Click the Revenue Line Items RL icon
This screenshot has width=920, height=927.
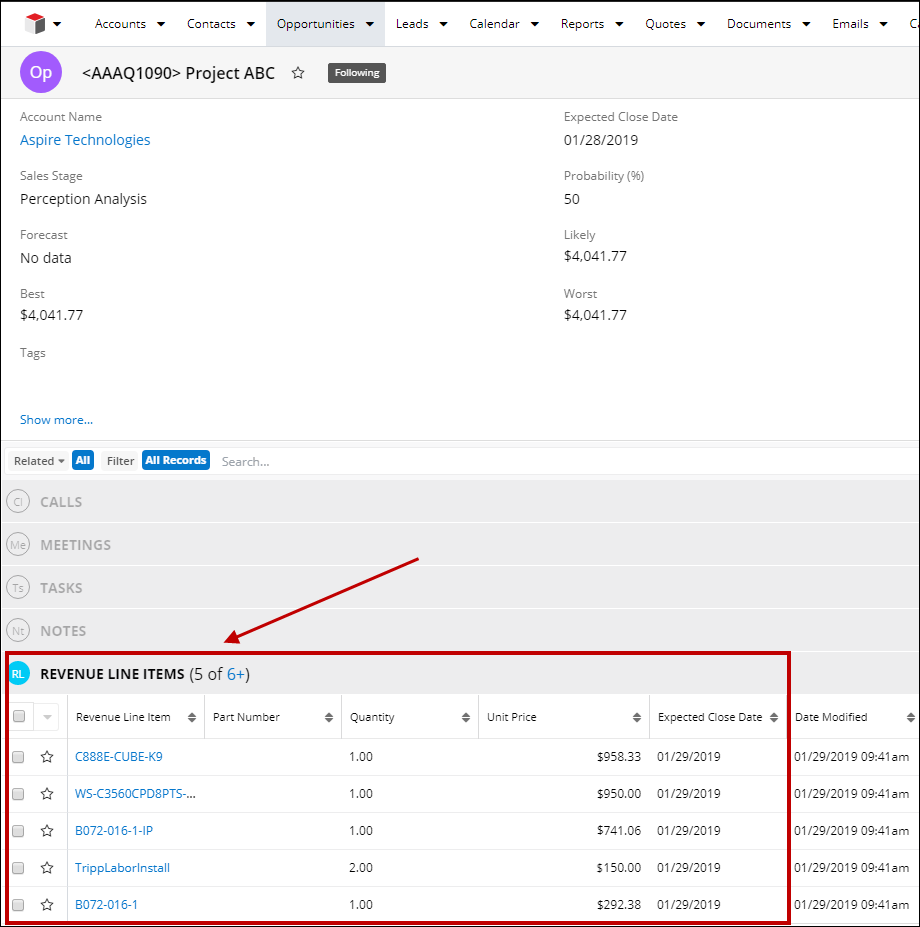coord(18,675)
